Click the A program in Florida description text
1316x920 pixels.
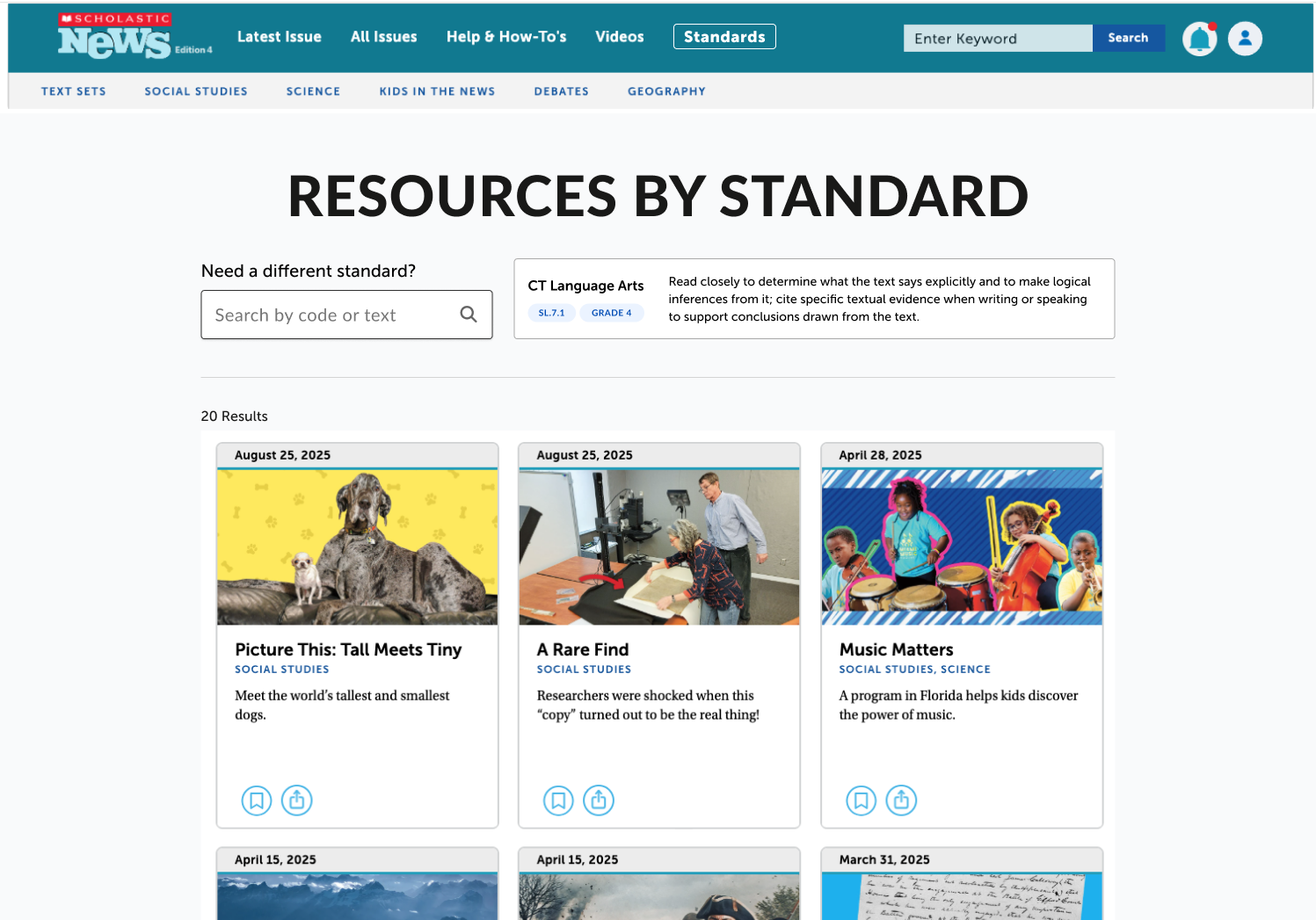(958, 705)
